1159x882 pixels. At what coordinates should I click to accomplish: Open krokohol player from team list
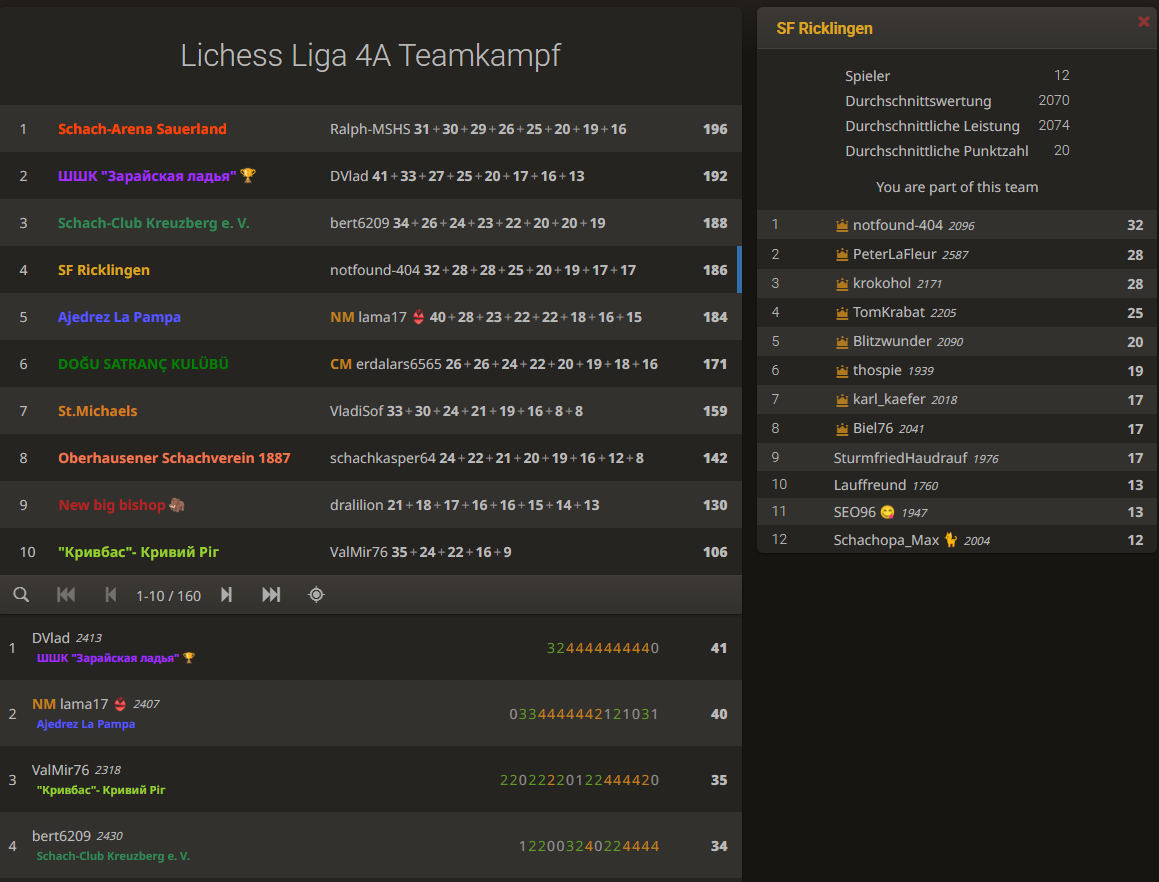point(882,284)
